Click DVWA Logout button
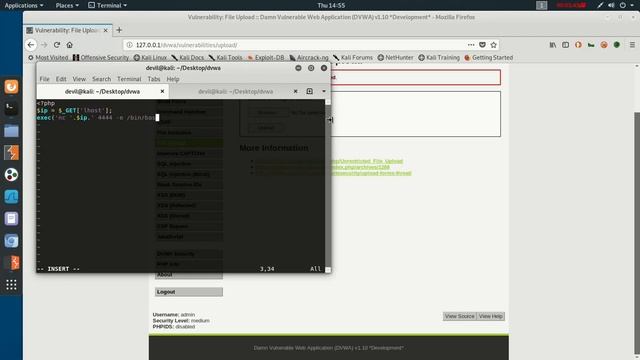 pyautogui.click(x=189, y=292)
